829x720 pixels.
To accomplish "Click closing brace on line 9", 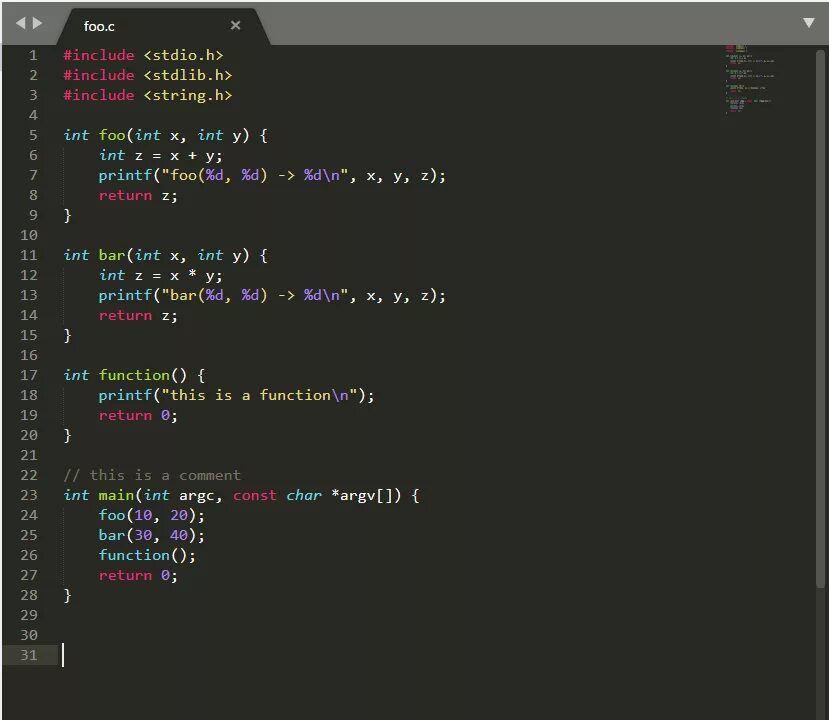I will click(67, 216).
